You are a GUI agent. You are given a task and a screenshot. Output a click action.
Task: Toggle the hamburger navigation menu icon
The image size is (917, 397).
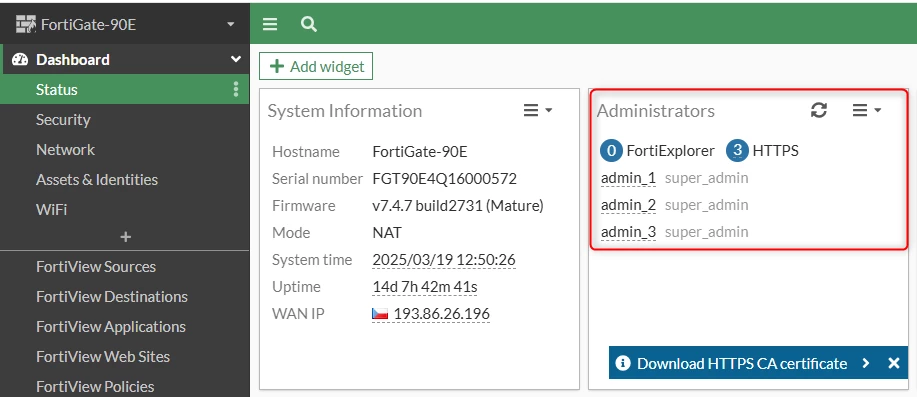click(x=270, y=24)
